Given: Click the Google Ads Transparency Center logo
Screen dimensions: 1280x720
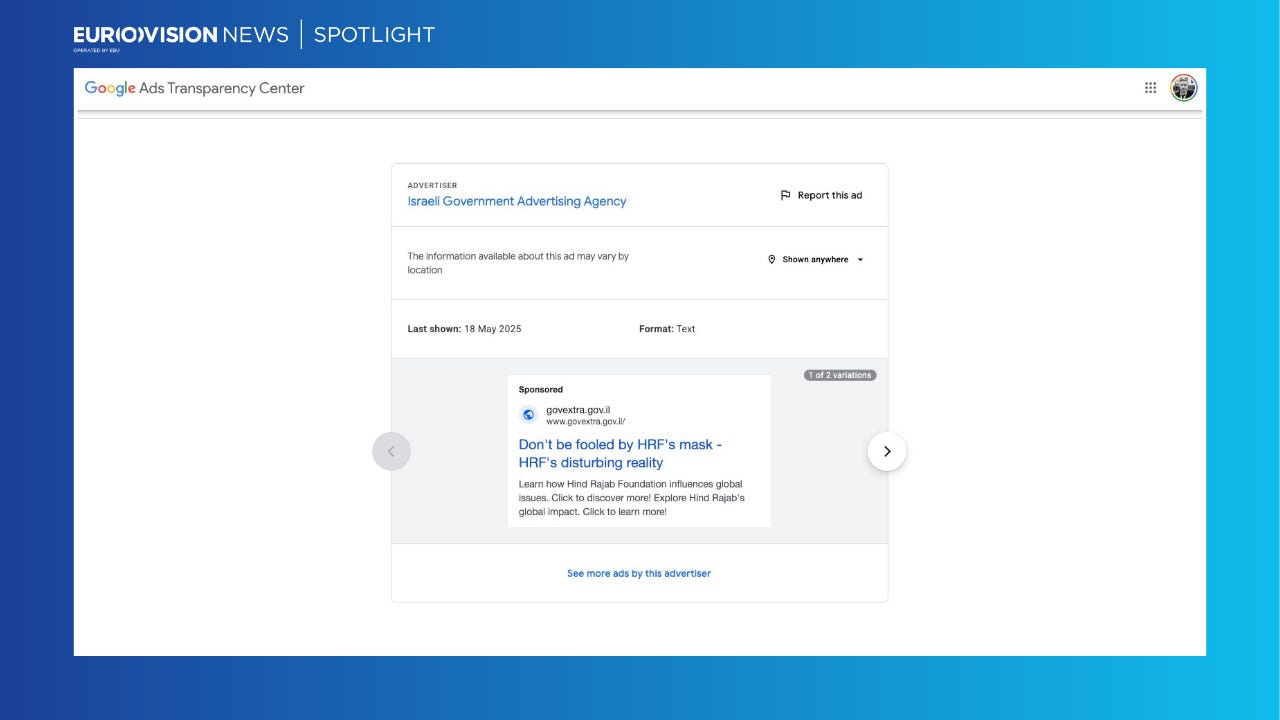Looking at the screenshot, I should (x=194, y=88).
